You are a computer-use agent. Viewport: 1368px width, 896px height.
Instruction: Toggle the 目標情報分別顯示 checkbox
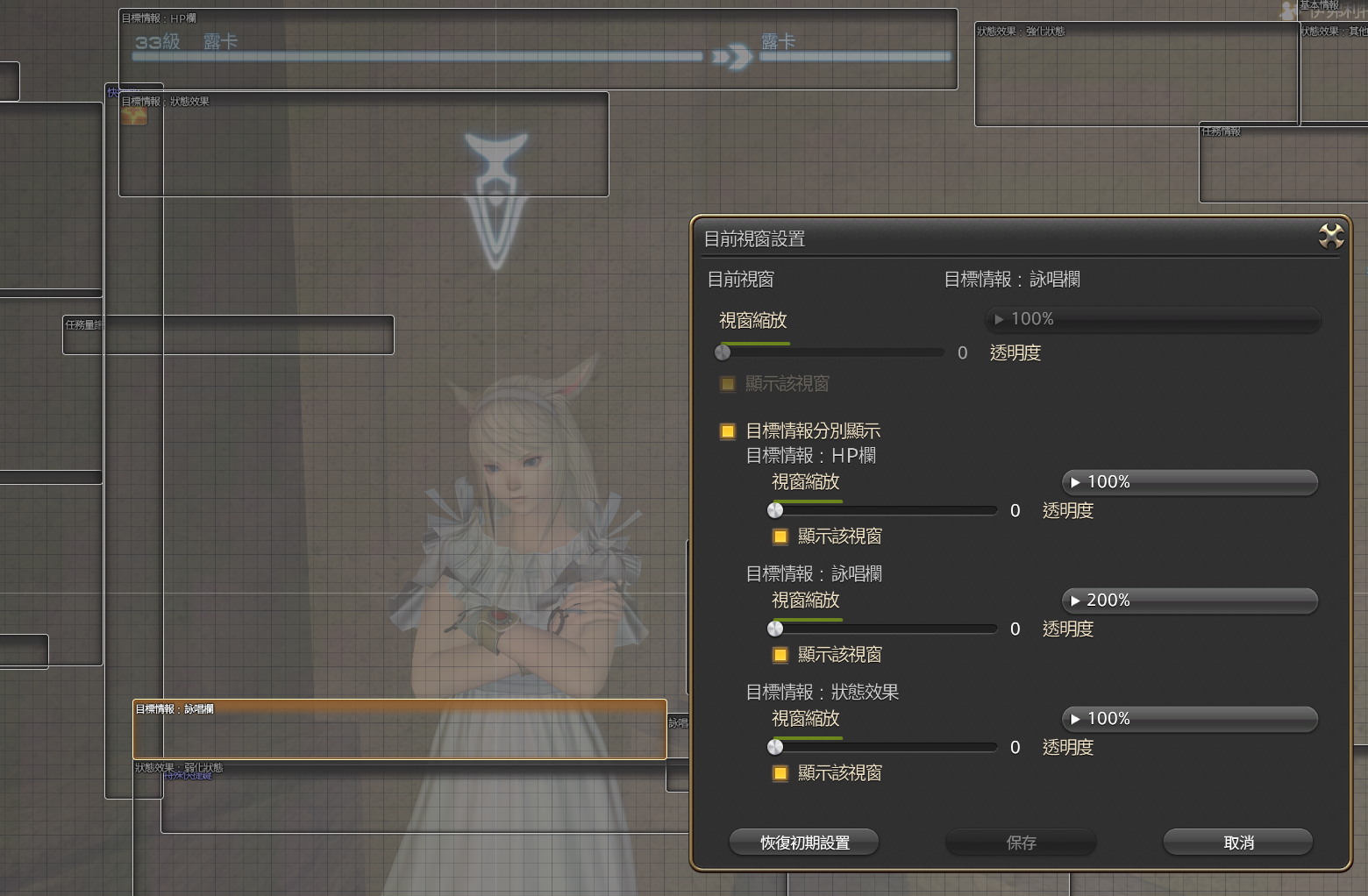click(728, 431)
